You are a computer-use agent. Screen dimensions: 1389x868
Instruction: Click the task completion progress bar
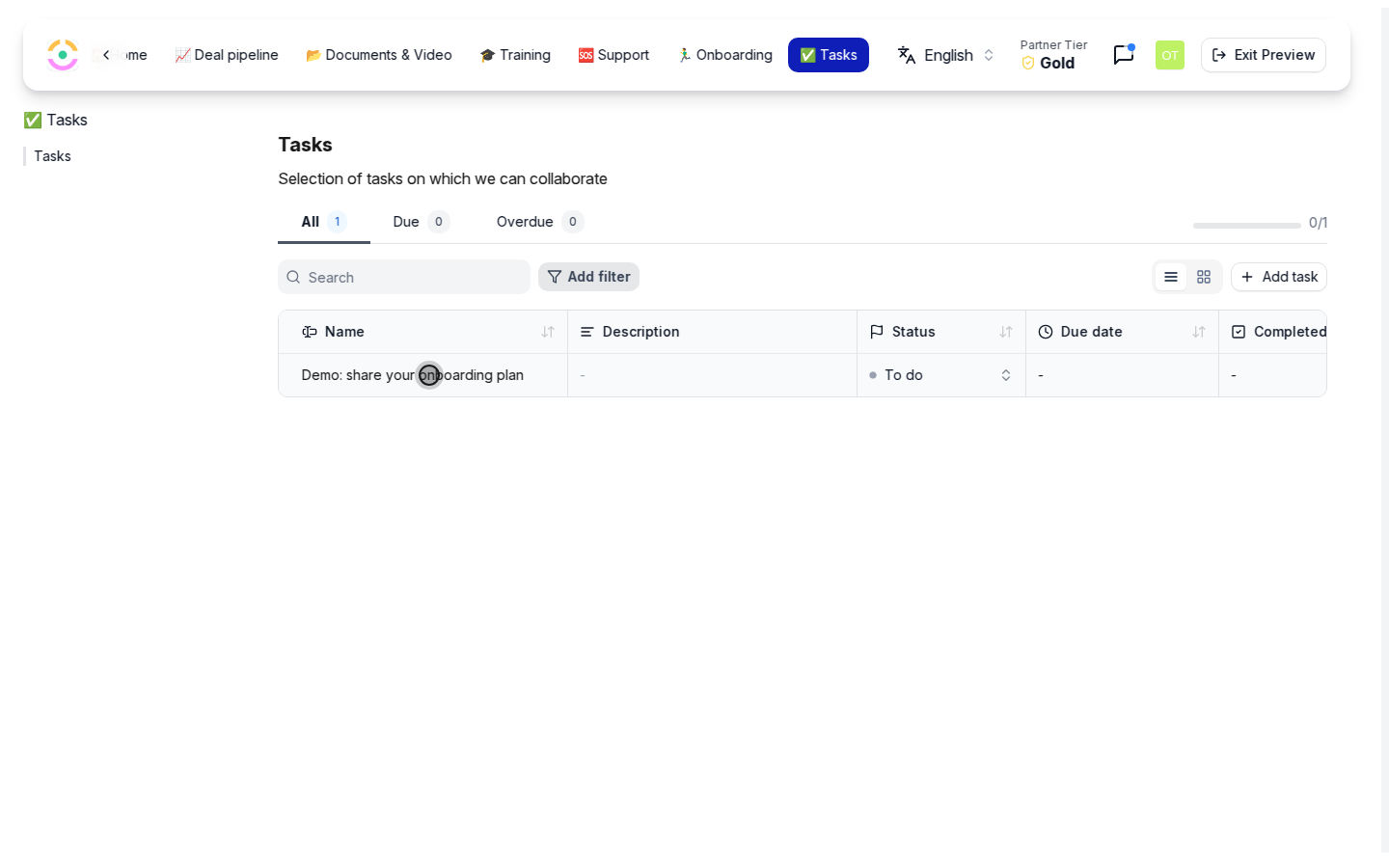click(1246, 225)
